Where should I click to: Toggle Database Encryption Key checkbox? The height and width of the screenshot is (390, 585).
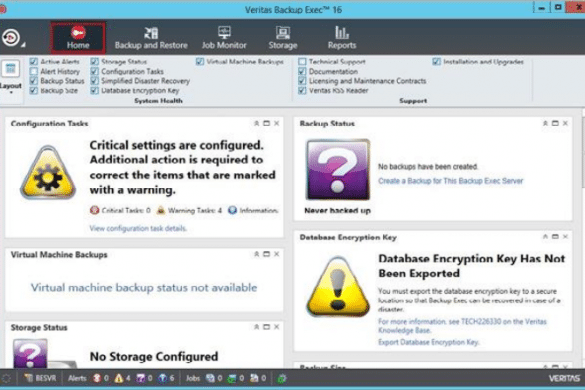click(95, 90)
